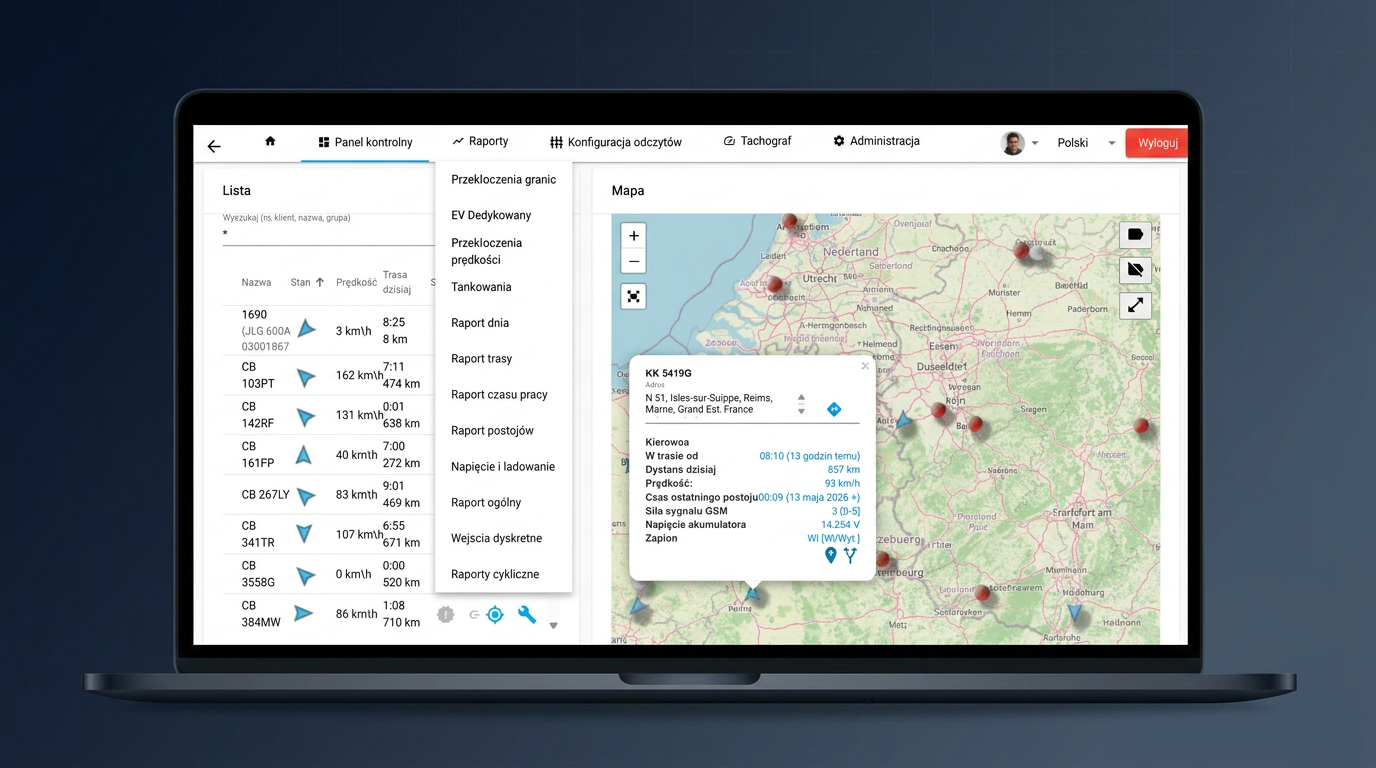The height and width of the screenshot is (768, 1376).
Task: Sort by the Nazwa column header
Action: point(256,282)
